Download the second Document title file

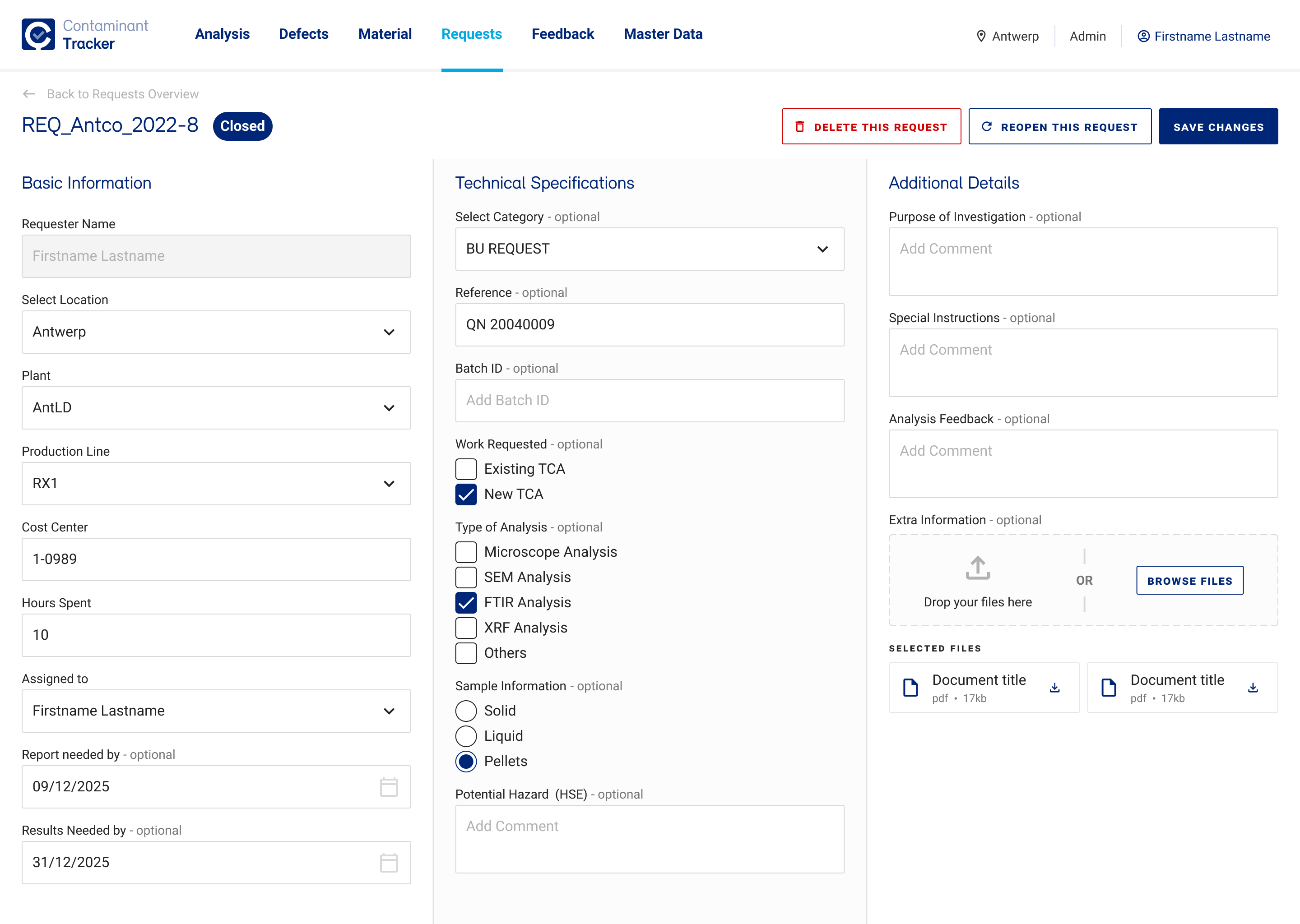tap(1253, 688)
